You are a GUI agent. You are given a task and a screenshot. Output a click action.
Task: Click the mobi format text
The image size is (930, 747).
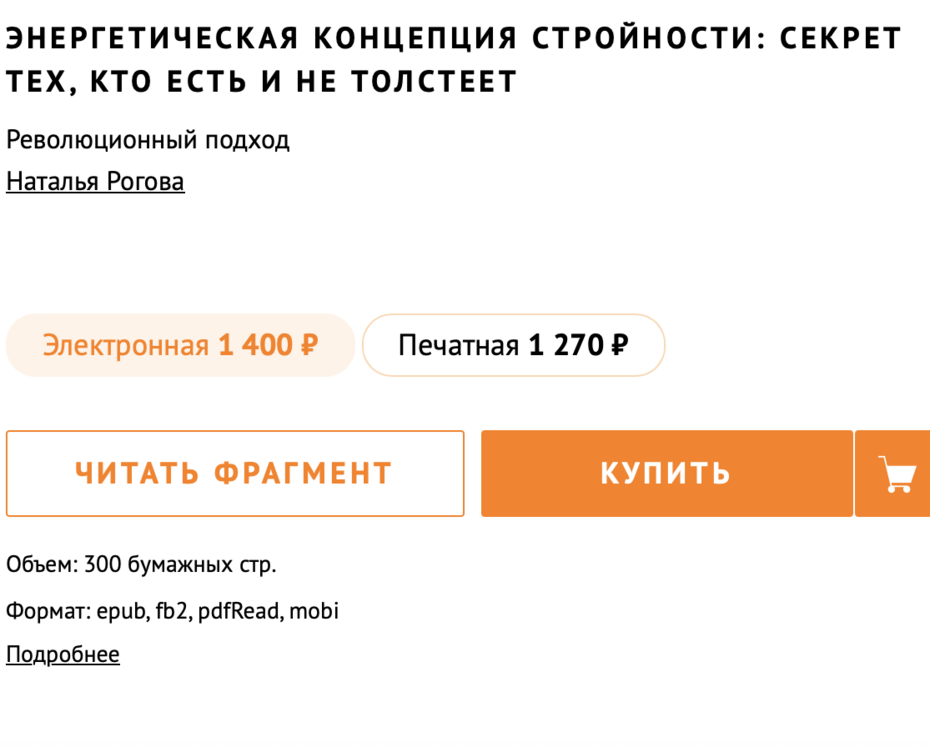[x=314, y=611]
